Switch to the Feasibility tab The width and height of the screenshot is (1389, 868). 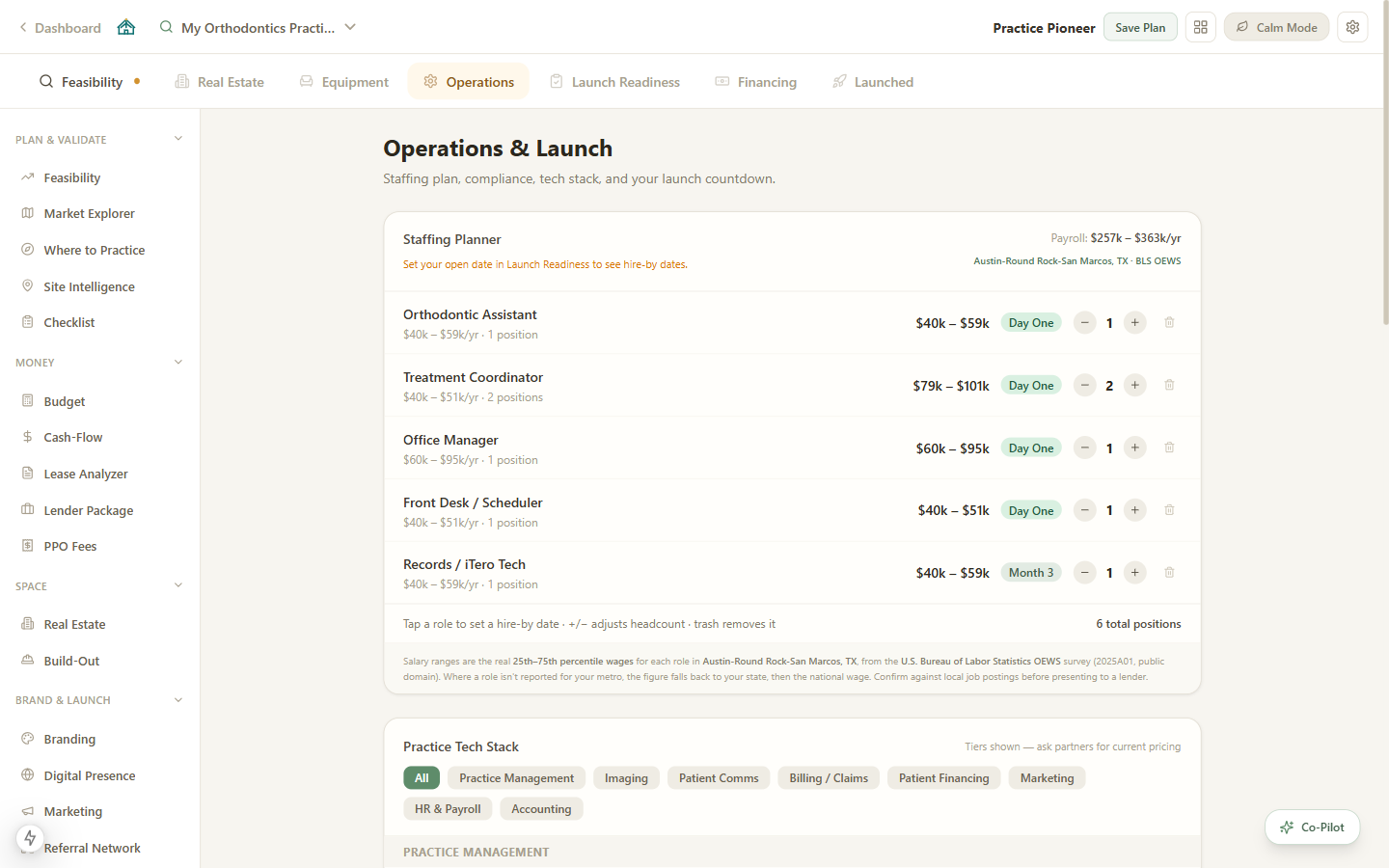90,82
